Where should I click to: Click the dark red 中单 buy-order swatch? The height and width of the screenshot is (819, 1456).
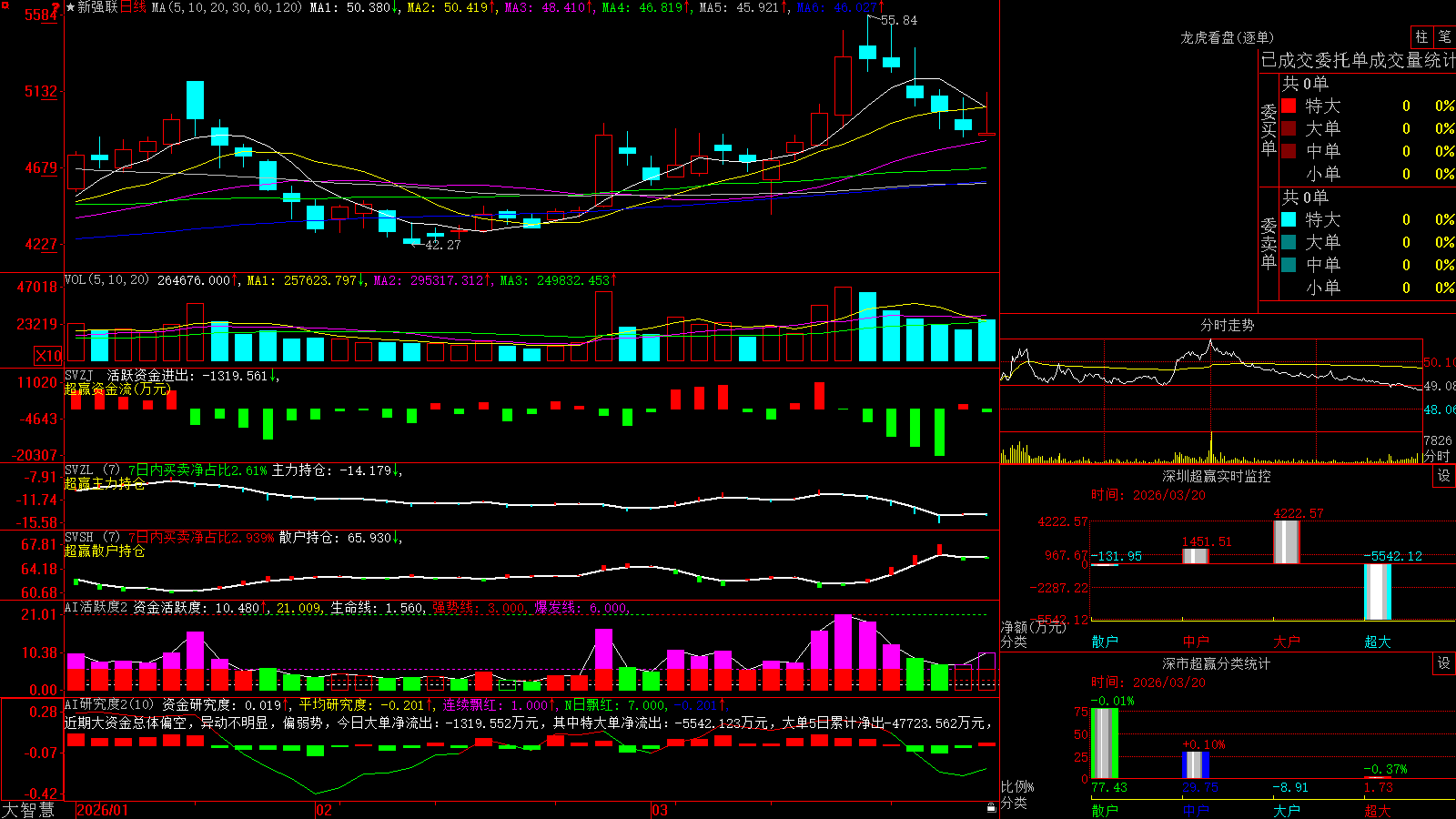[x=1289, y=151]
